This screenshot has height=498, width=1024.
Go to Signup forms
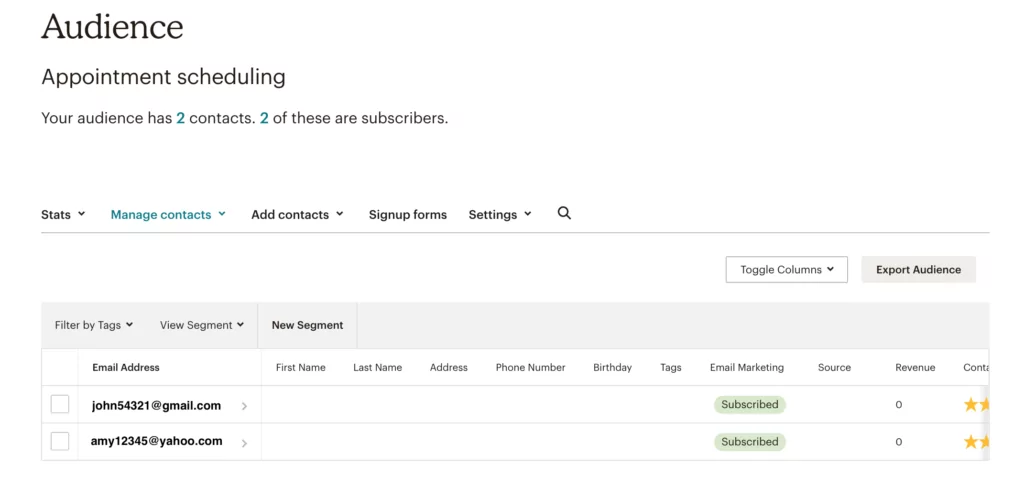[407, 214]
